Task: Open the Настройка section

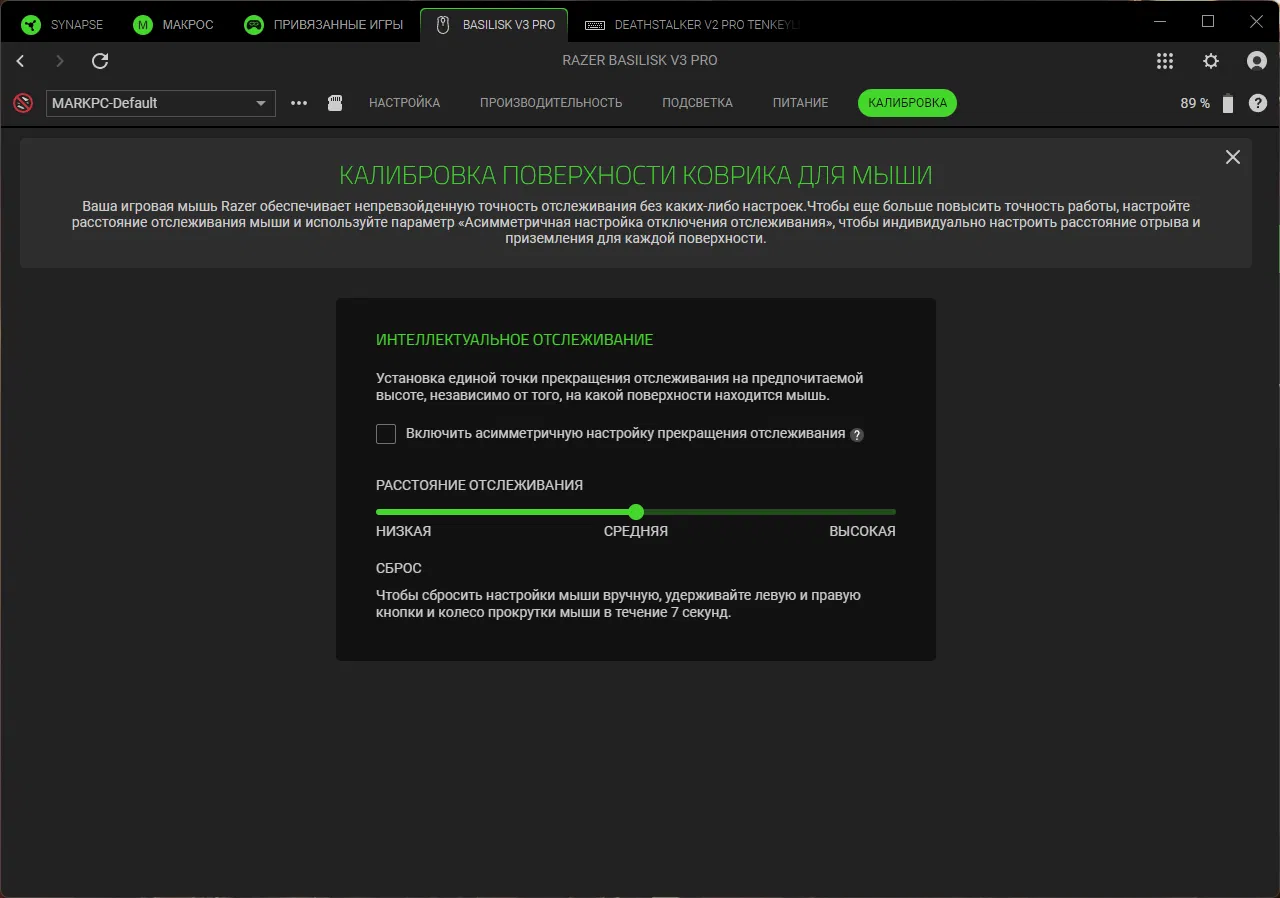Action: click(404, 103)
